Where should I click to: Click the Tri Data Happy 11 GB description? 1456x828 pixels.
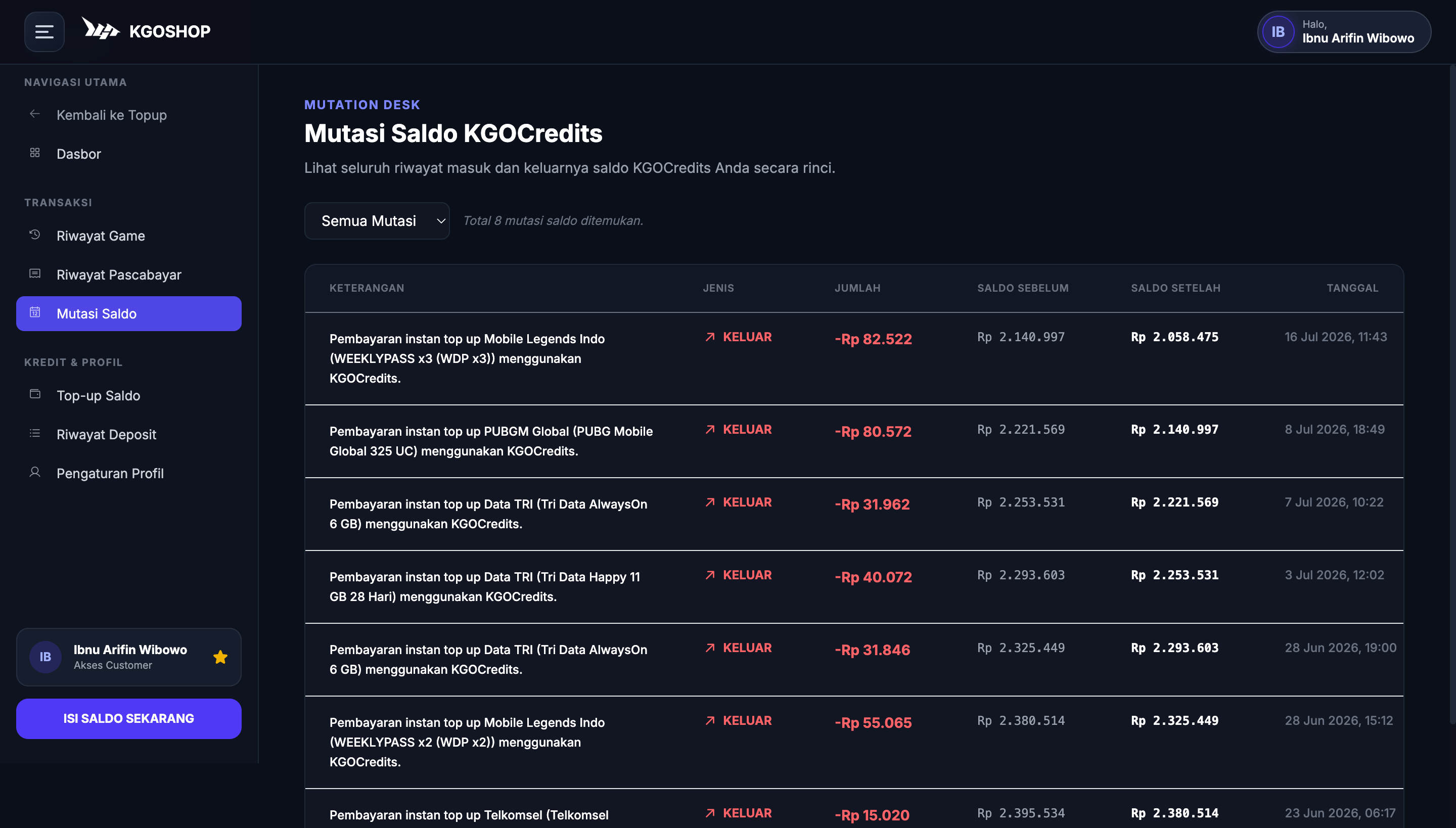click(484, 587)
